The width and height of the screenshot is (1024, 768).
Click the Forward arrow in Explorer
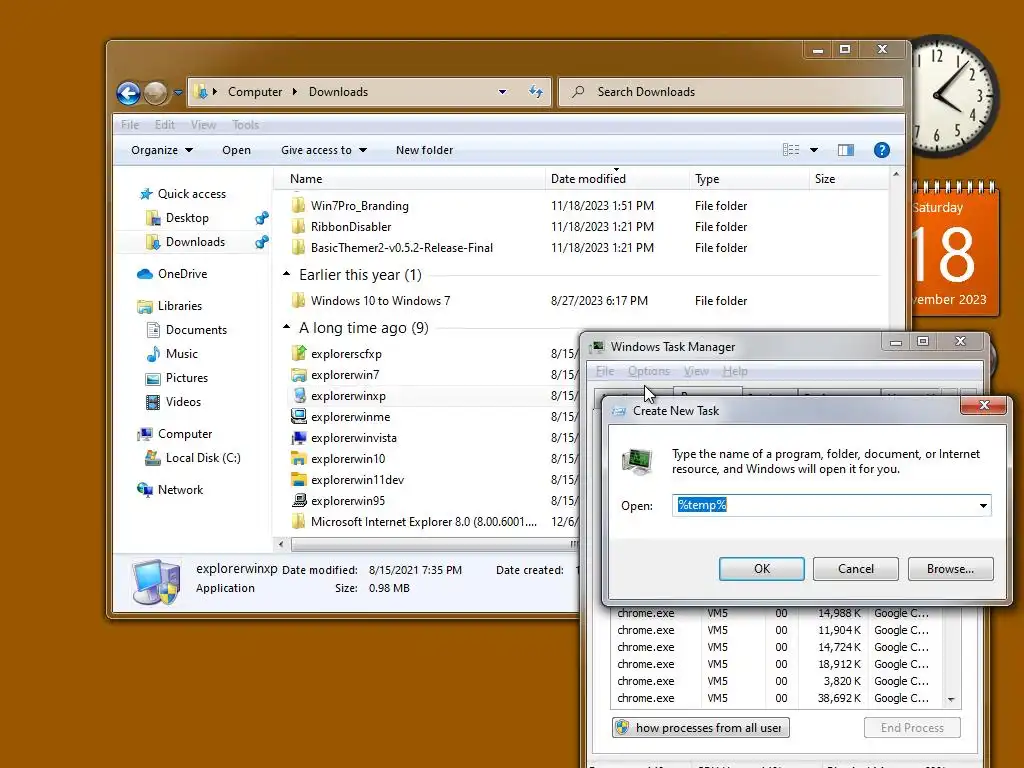click(155, 93)
